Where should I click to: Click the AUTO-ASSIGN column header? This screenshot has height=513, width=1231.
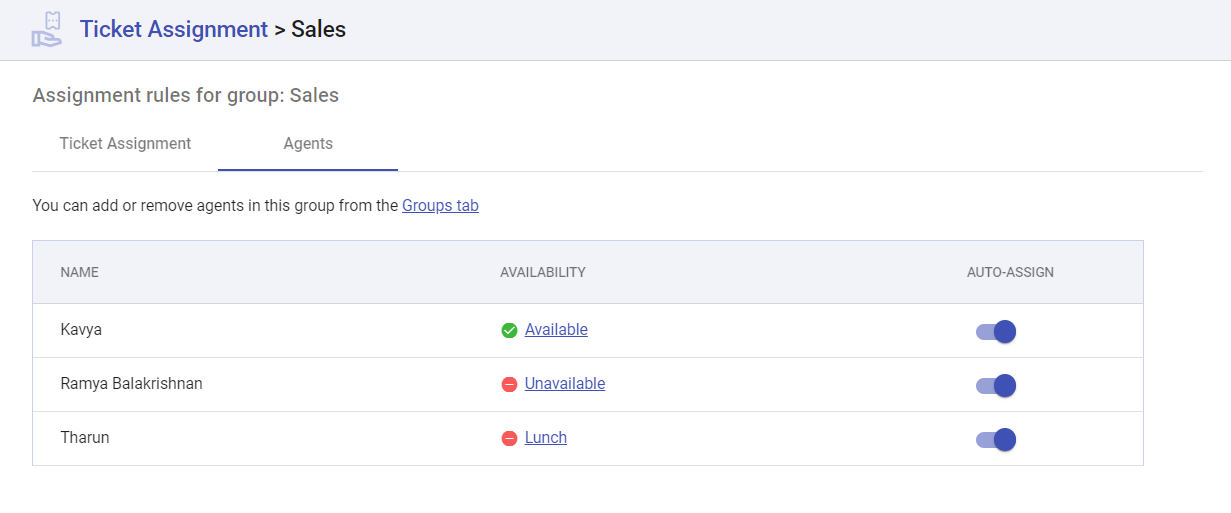[1010, 272]
